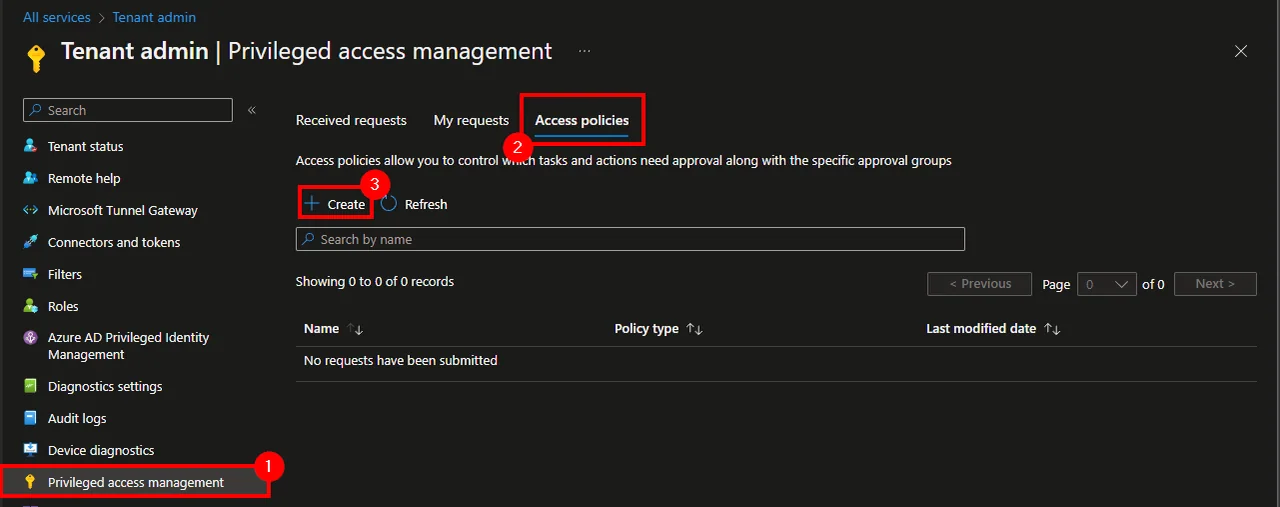Click 'Showing 0 to 0 of 0 records' text
Image resolution: width=1280 pixels, height=507 pixels.
tap(375, 282)
